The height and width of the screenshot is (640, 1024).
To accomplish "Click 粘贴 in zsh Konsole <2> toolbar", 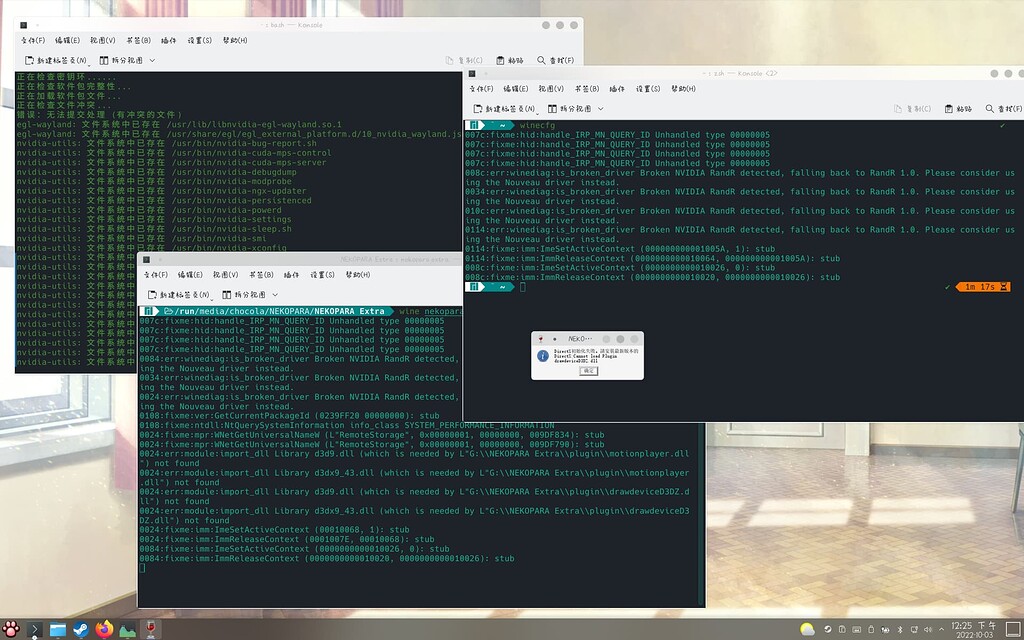I will pyautogui.click(x=958, y=108).
